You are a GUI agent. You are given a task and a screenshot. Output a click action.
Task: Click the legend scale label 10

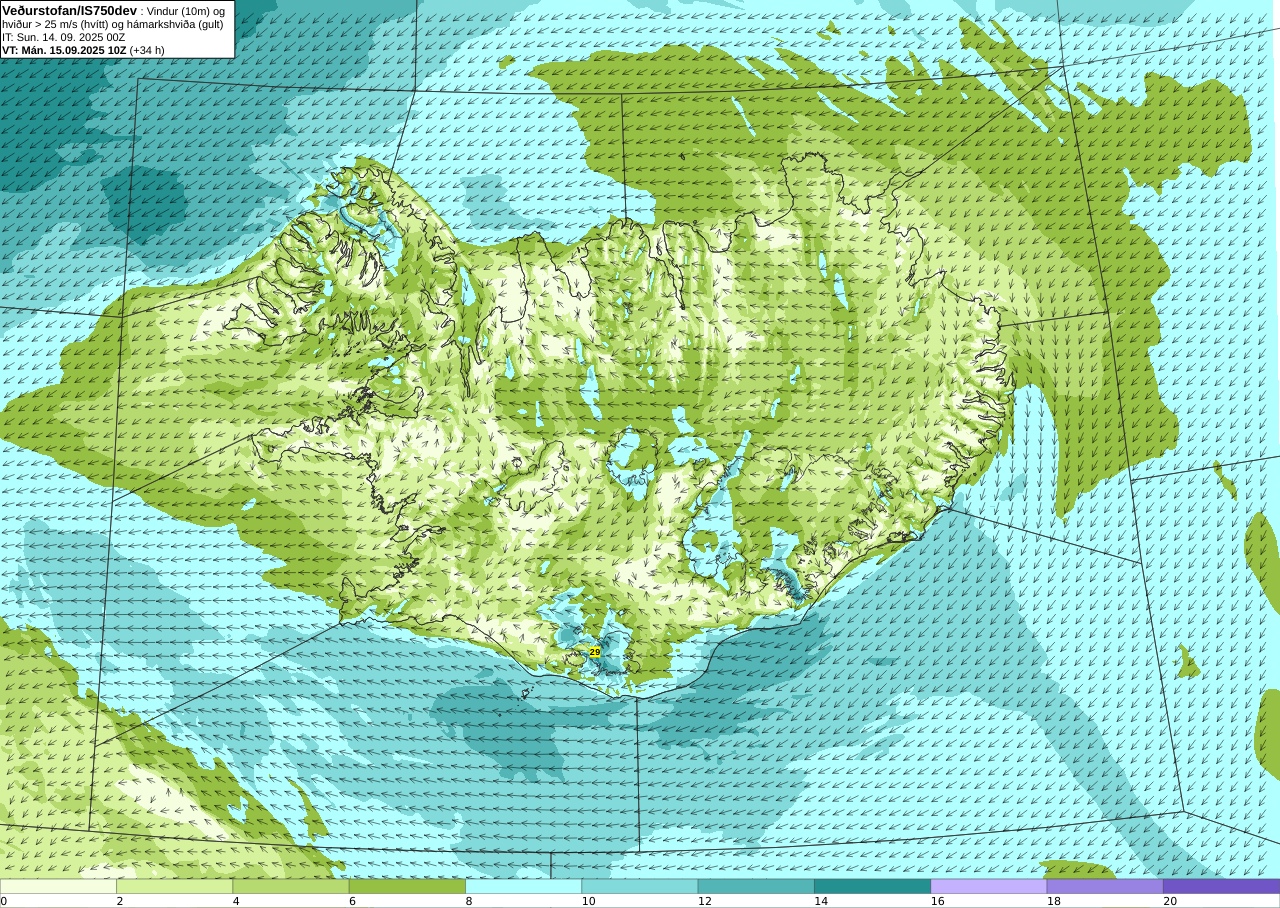pyautogui.click(x=589, y=901)
